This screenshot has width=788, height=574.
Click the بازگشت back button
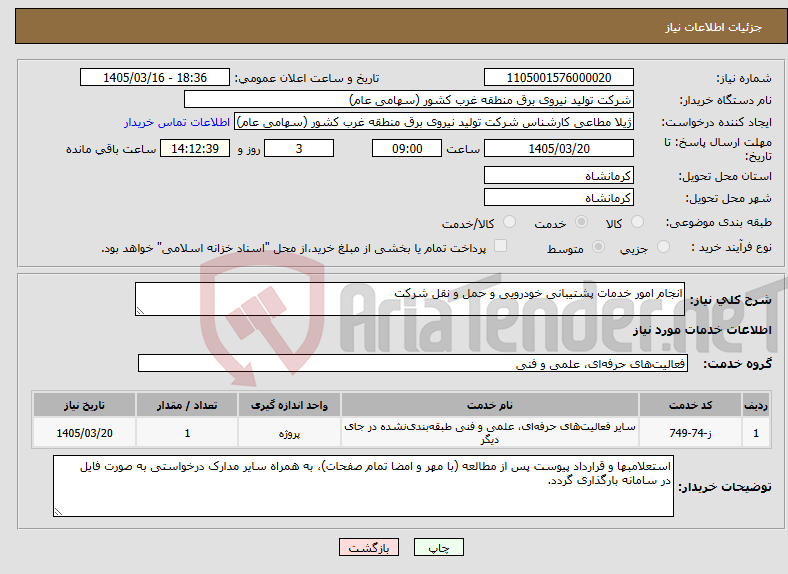click(x=369, y=547)
